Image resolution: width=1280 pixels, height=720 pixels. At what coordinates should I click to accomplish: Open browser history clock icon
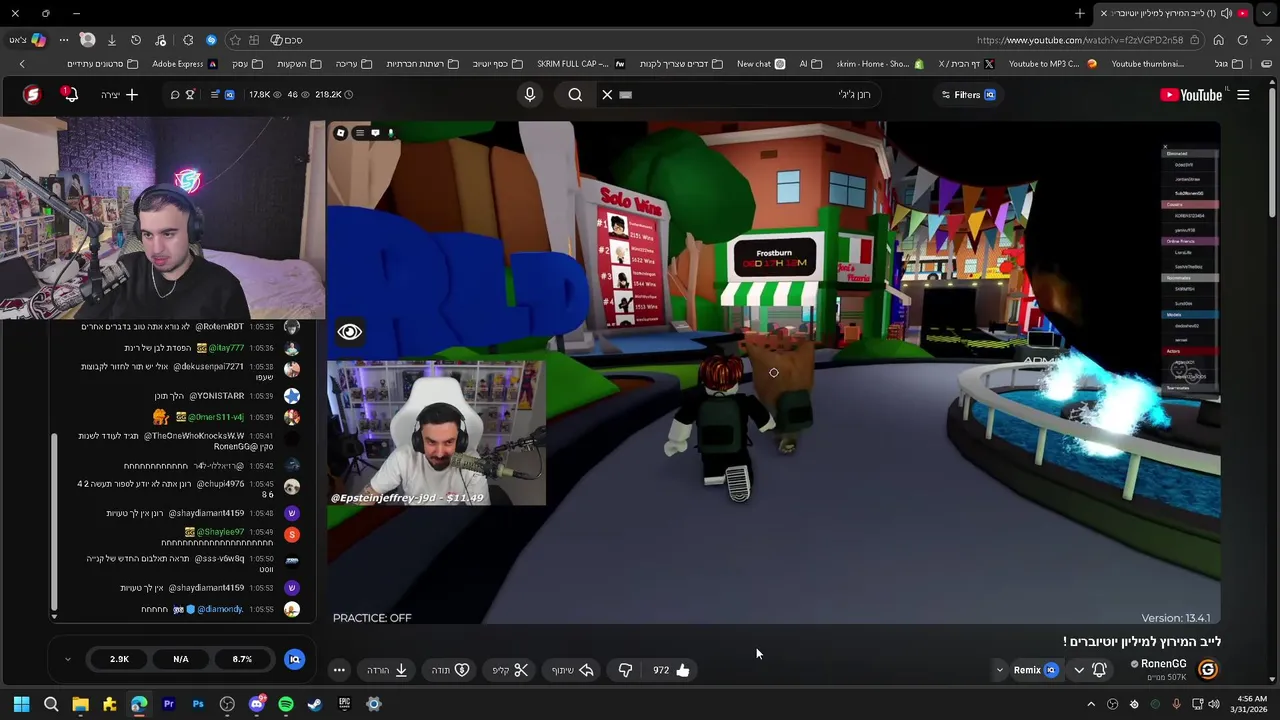point(136,40)
